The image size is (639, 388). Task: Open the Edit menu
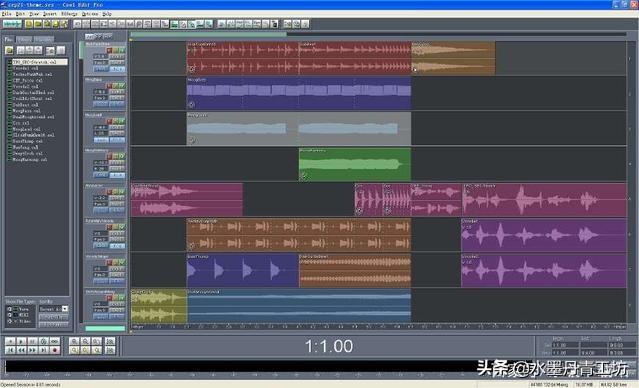coord(20,14)
